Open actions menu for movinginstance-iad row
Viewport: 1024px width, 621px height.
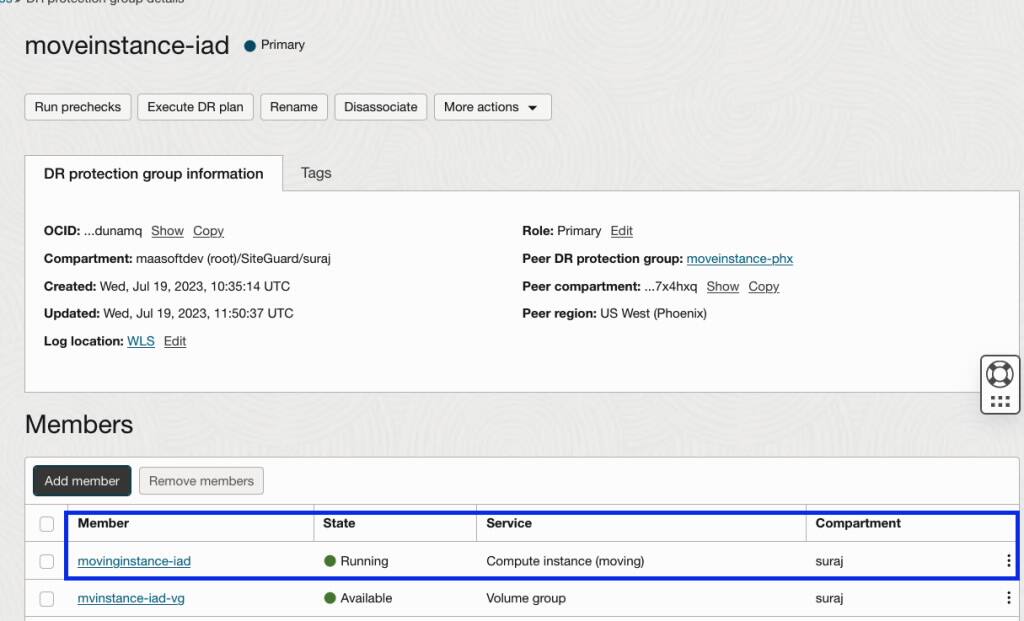[x=1008, y=561]
